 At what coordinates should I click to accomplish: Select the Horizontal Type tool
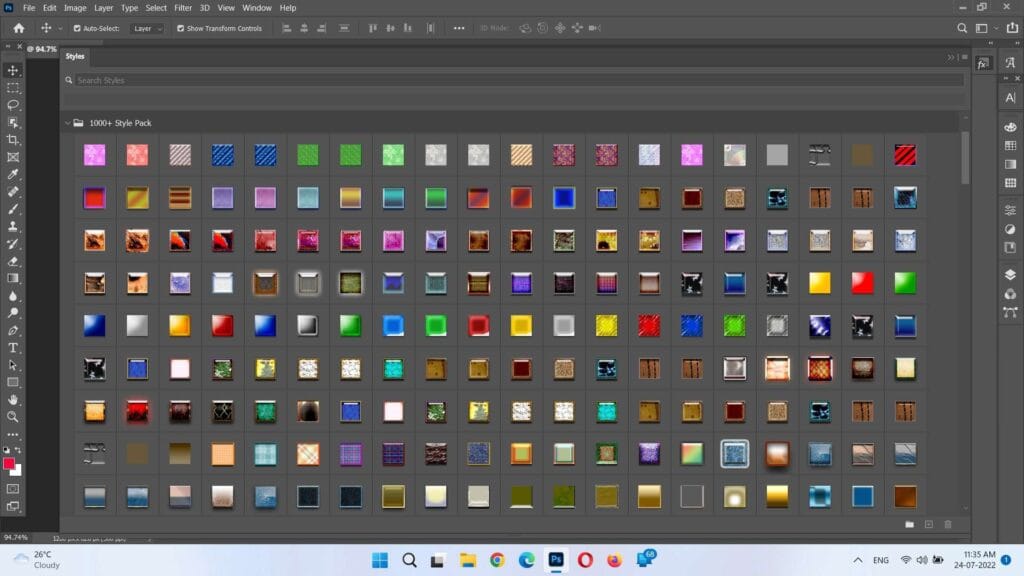pos(13,348)
